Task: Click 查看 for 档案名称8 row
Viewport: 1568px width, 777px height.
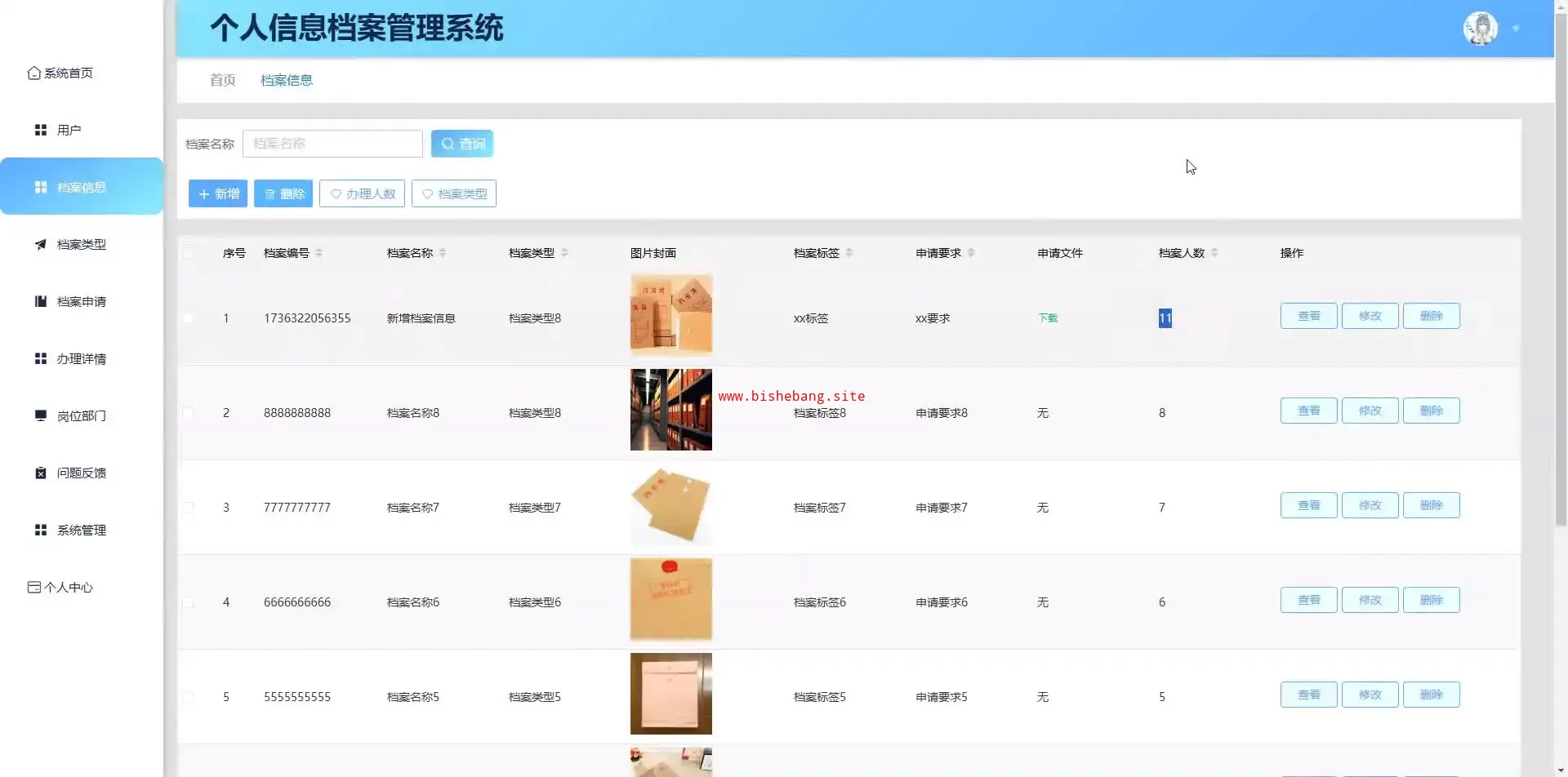Action: coord(1309,411)
